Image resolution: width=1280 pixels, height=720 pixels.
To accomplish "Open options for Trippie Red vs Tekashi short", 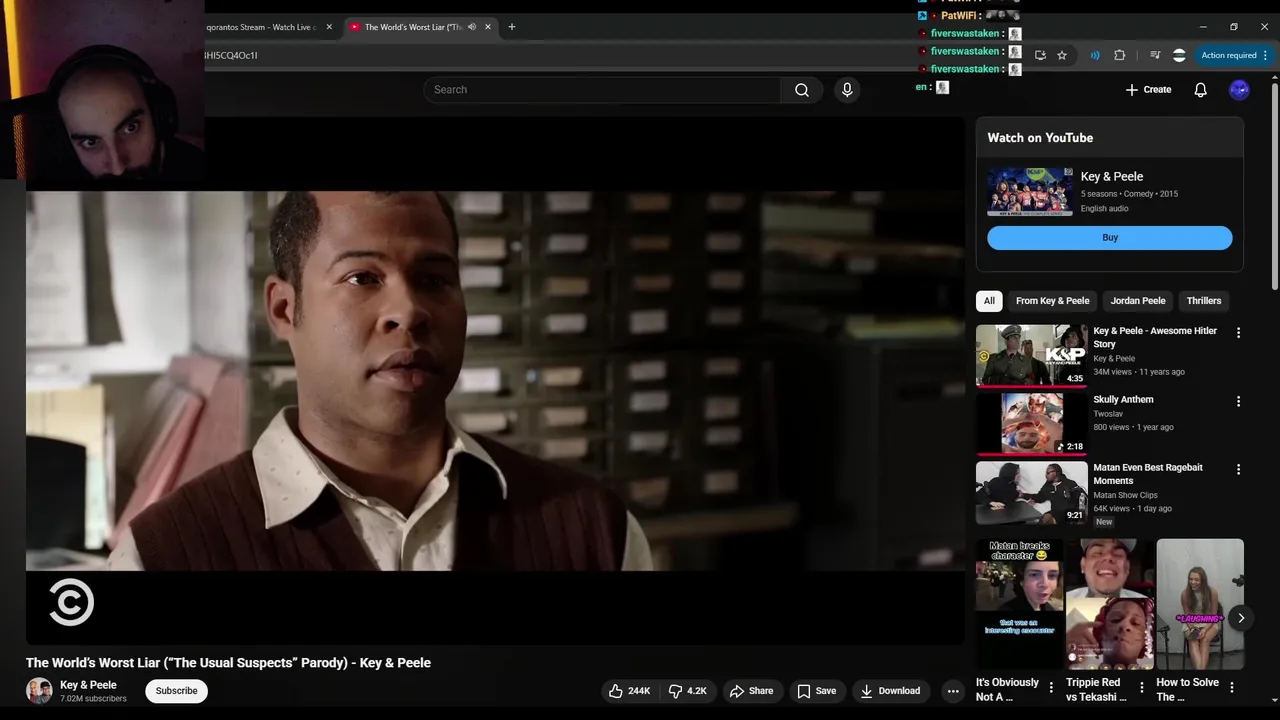I will click(x=1142, y=687).
